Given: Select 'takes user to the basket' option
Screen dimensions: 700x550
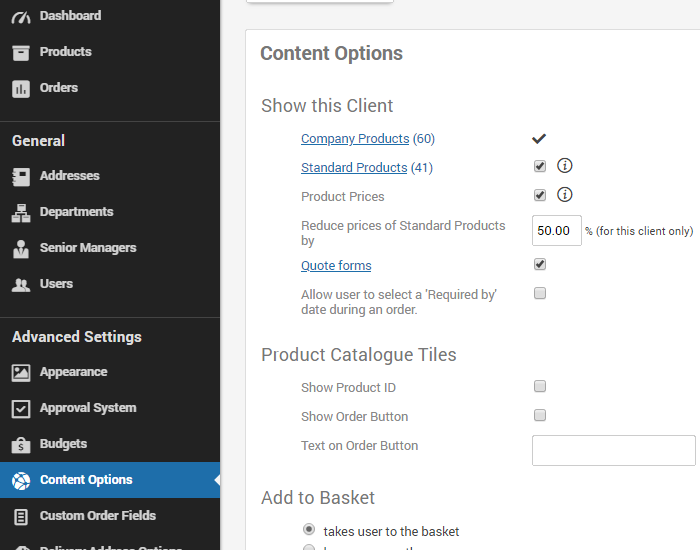Looking at the screenshot, I should tap(309, 529).
